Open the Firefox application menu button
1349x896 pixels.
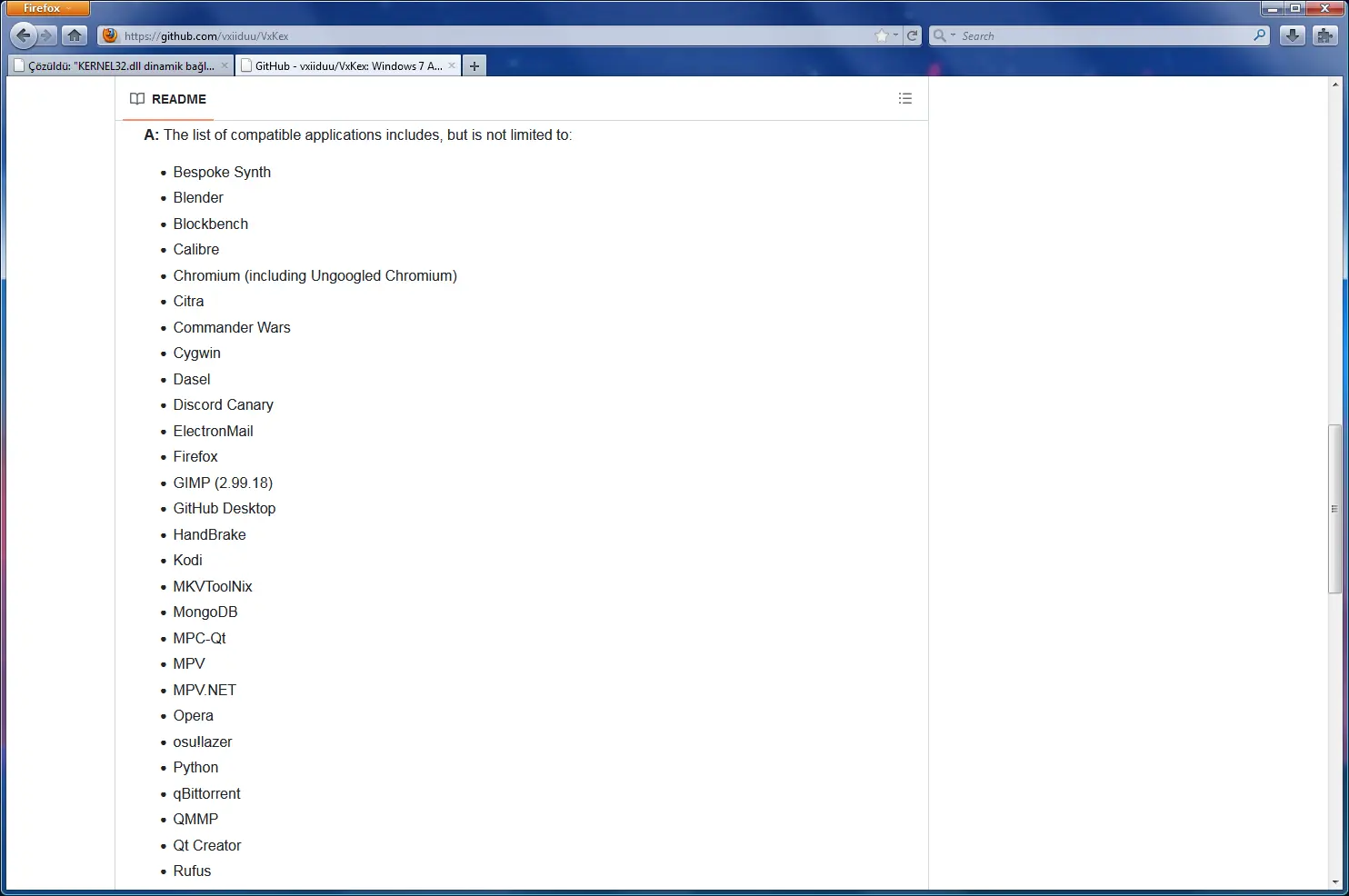(x=48, y=8)
